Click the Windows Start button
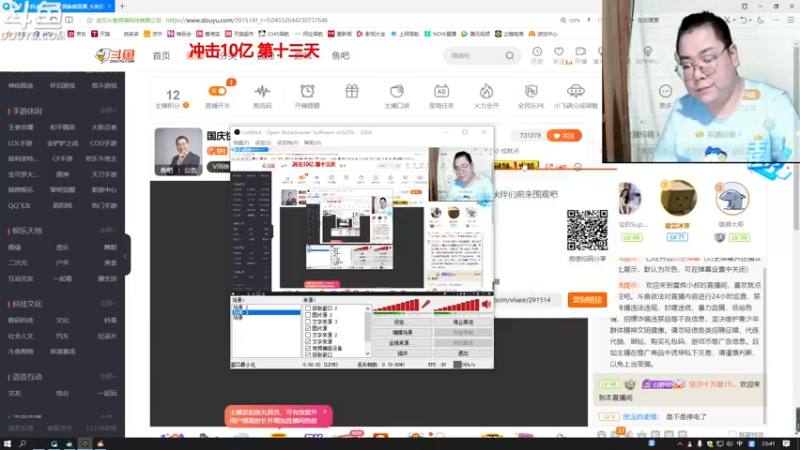 (7, 444)
